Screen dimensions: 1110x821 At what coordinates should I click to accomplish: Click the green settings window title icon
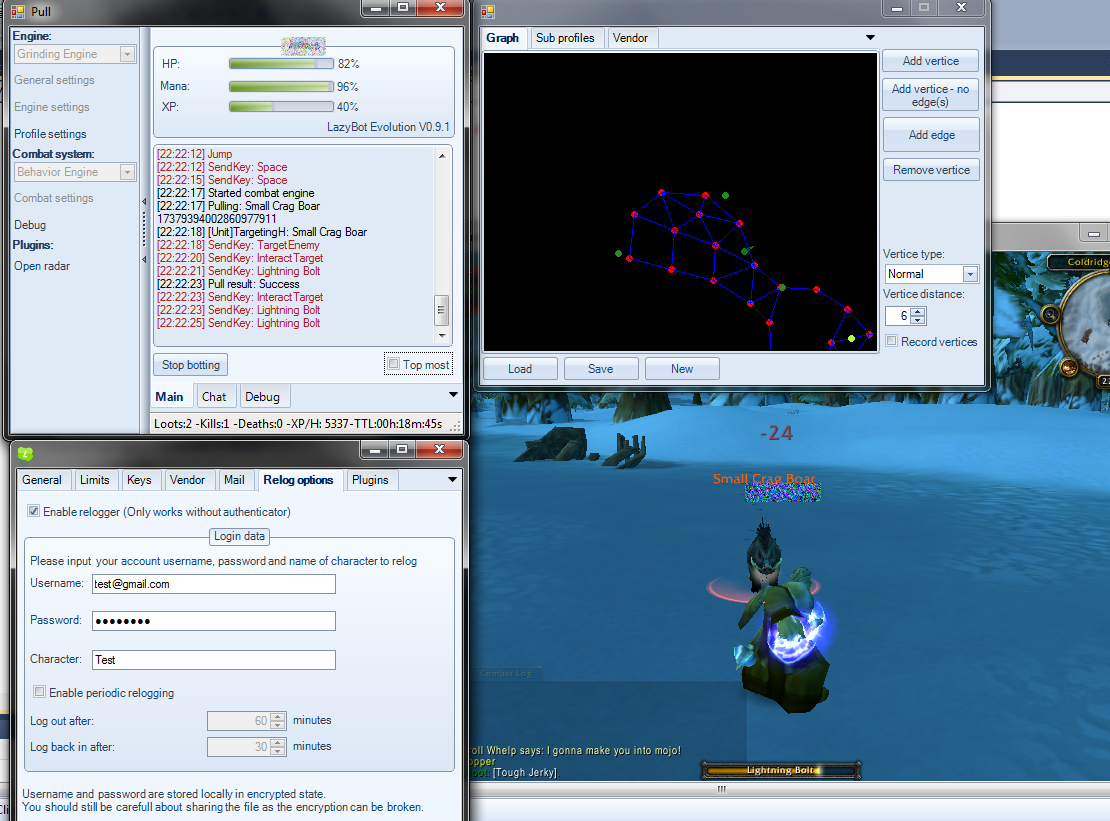pos(26,453)
